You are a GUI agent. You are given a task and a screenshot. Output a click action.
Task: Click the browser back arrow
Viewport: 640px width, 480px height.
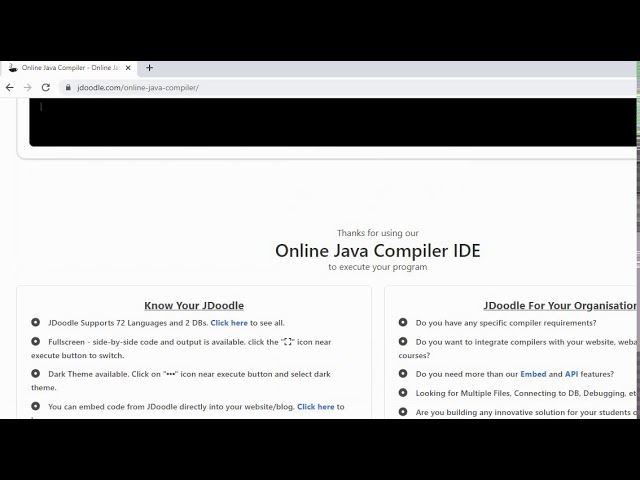(10, 87)
